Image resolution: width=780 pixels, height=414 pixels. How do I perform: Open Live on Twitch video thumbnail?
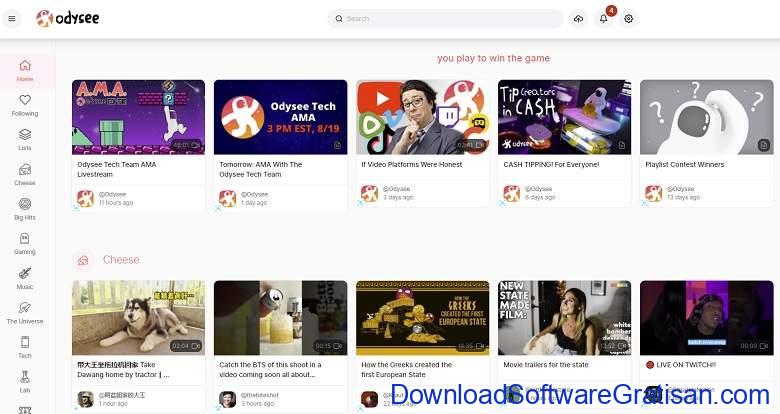706,317
